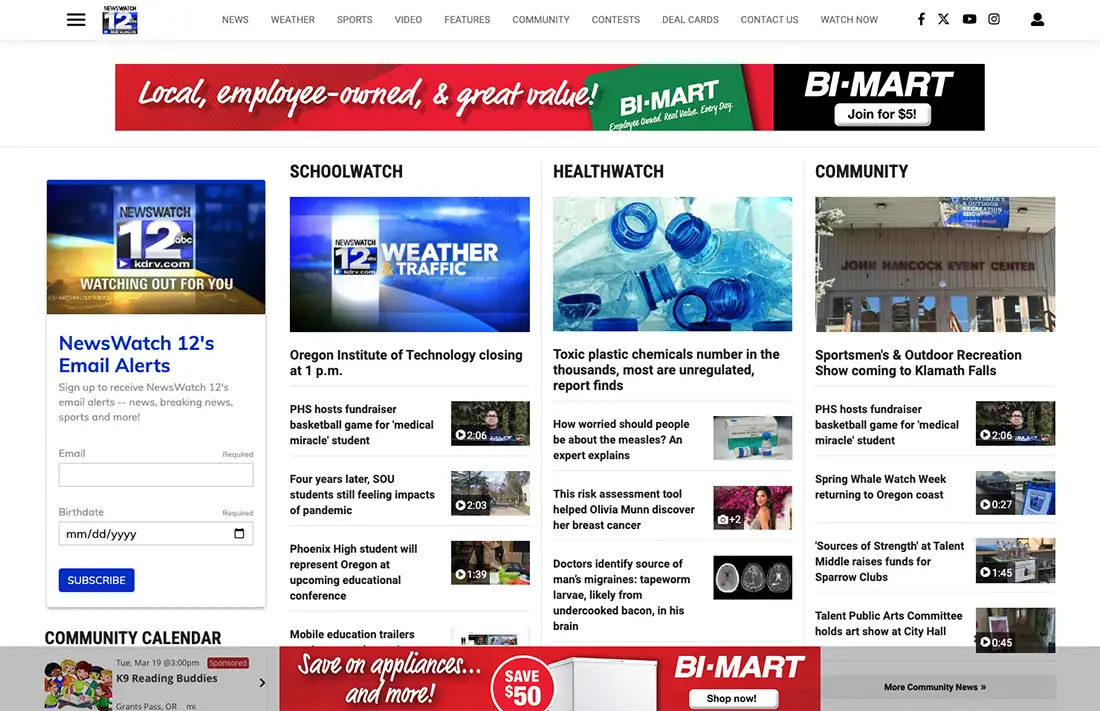Image resolution: width=1100 pixels, height=711 pixels.
Task: Open Contact Us page
Action: click(770, 20)
